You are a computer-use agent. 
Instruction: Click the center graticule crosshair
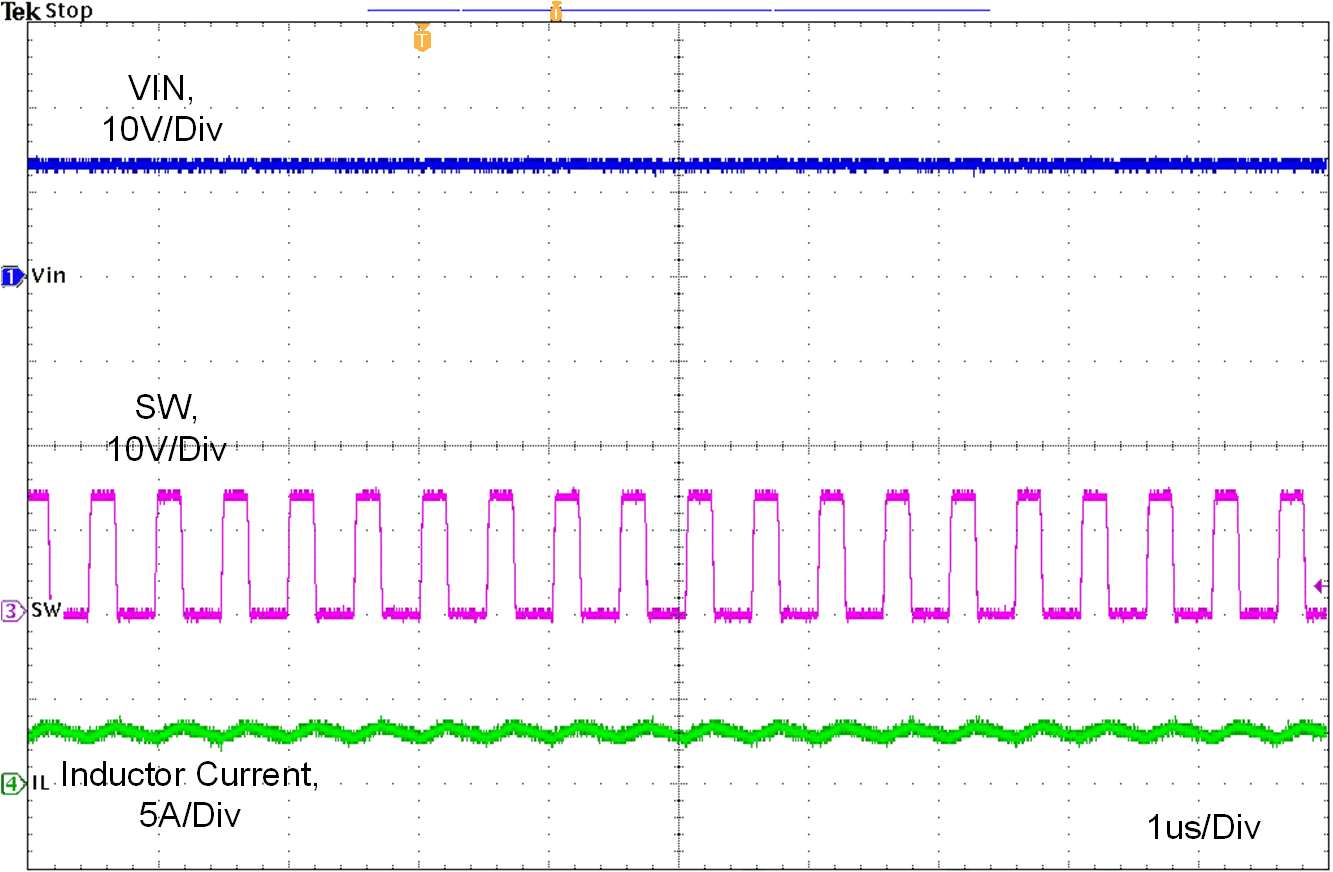(x=679, y=444)
